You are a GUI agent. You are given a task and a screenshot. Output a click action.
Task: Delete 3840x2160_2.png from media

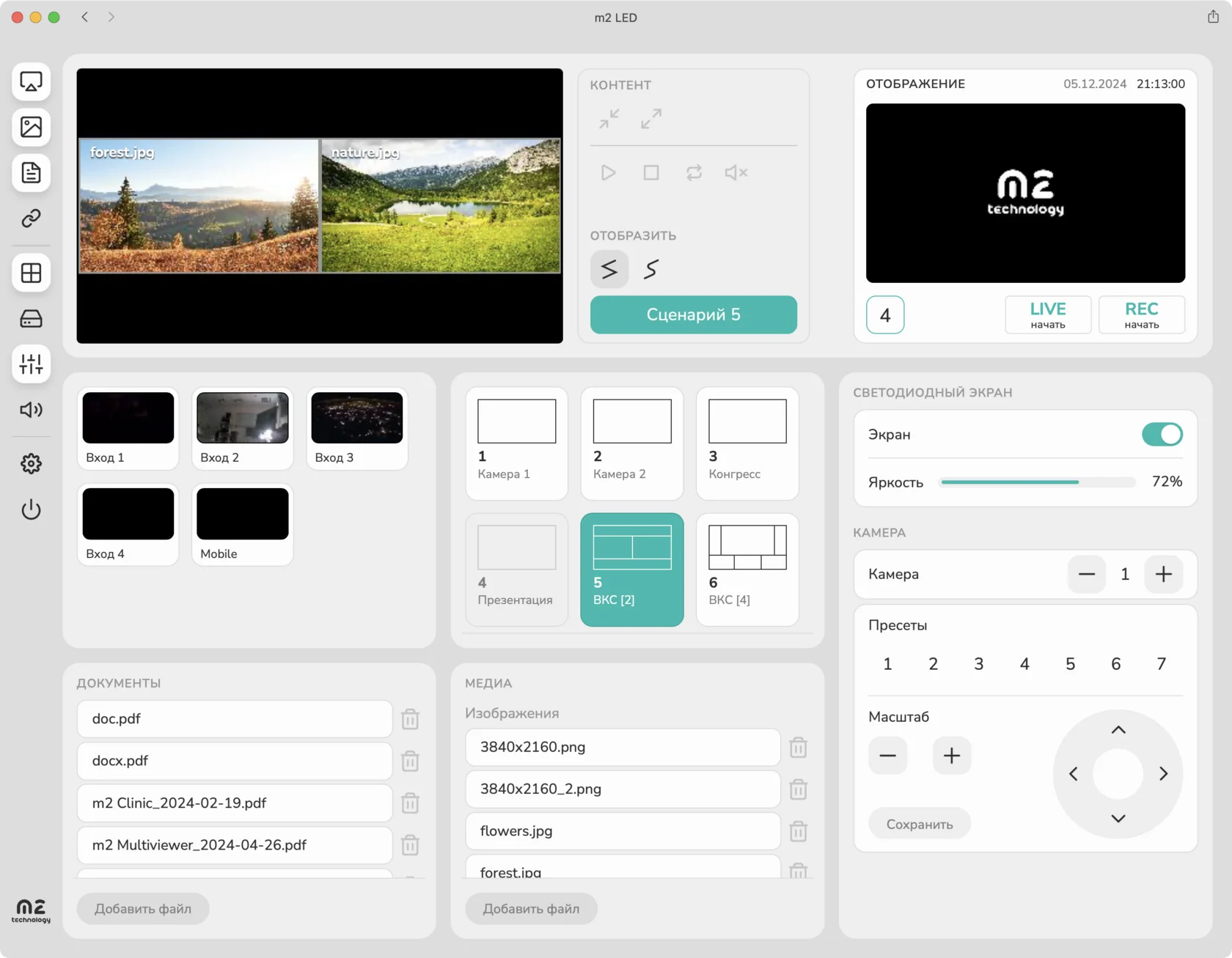tap(799, 789)
